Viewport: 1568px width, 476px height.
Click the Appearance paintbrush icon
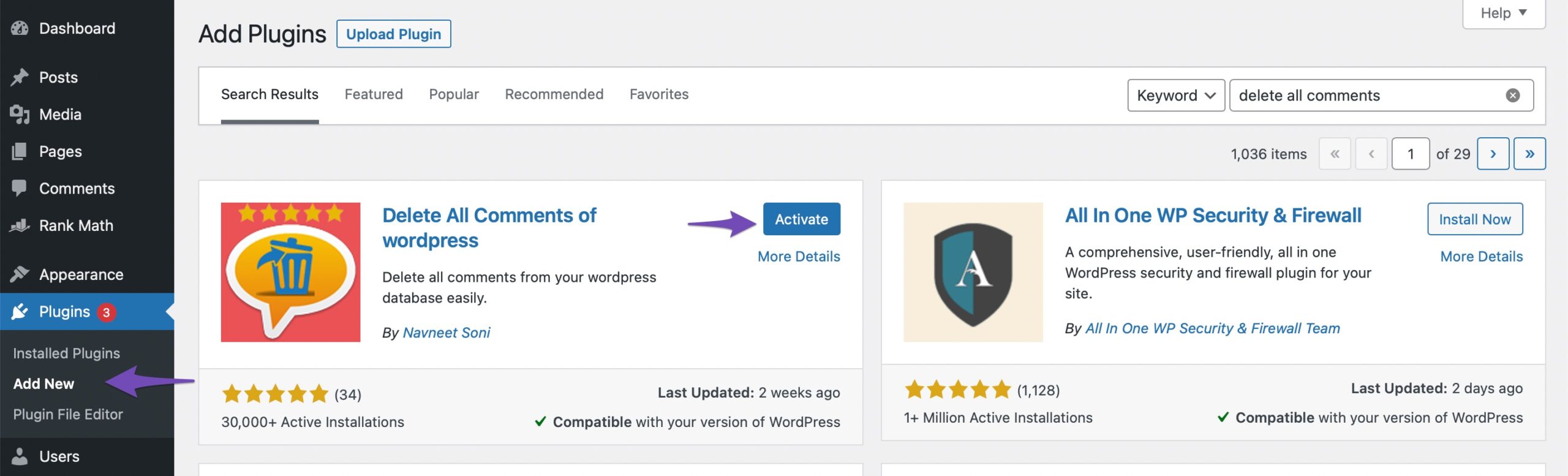point(20,274)
